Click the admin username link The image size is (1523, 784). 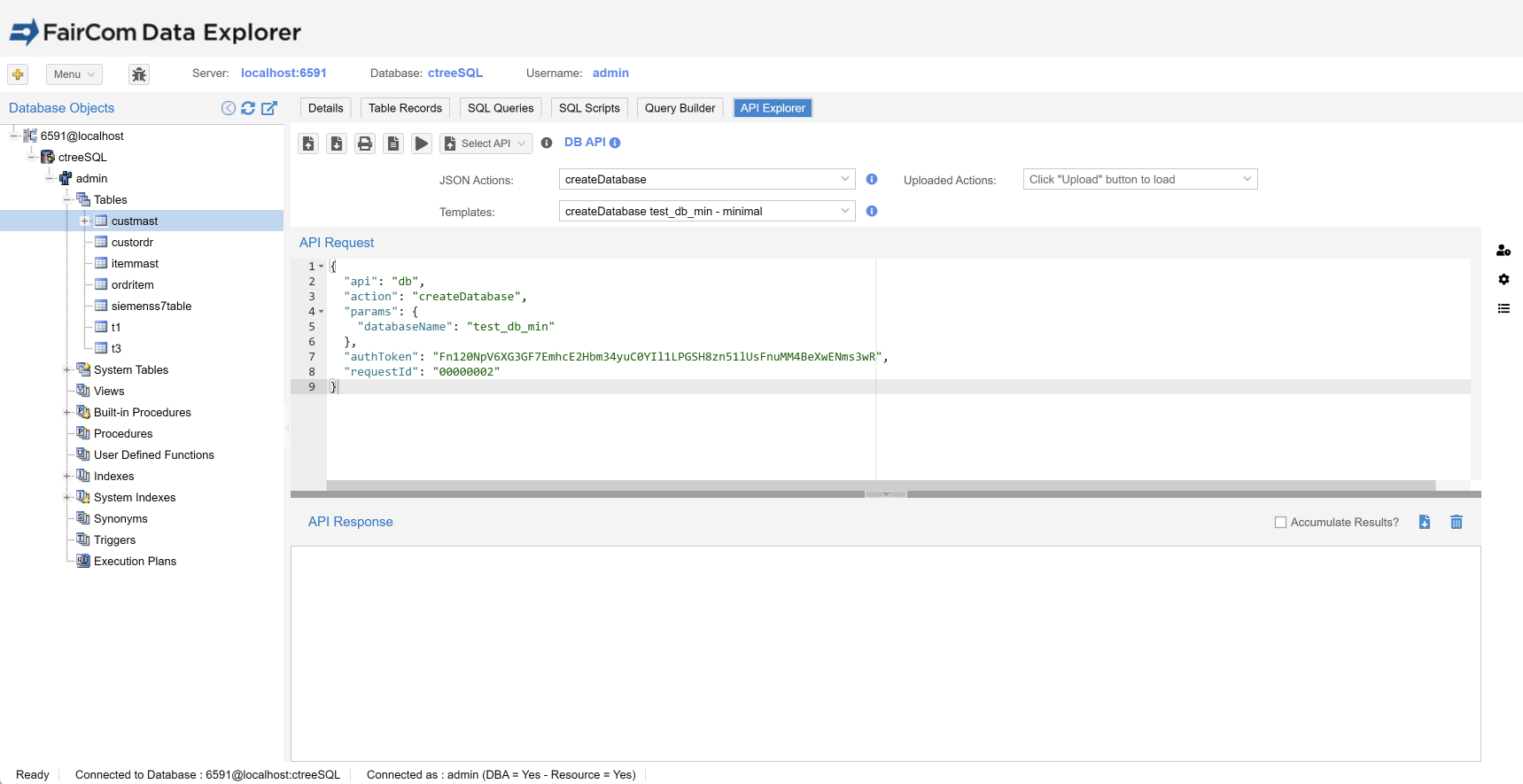coord(610,73)
